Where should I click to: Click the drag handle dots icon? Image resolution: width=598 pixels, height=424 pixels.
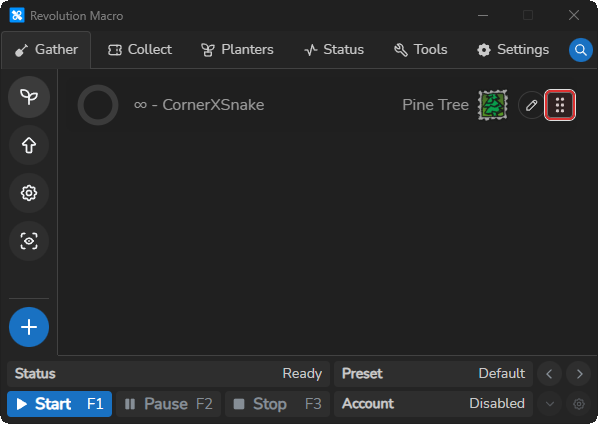click(560, 105)
